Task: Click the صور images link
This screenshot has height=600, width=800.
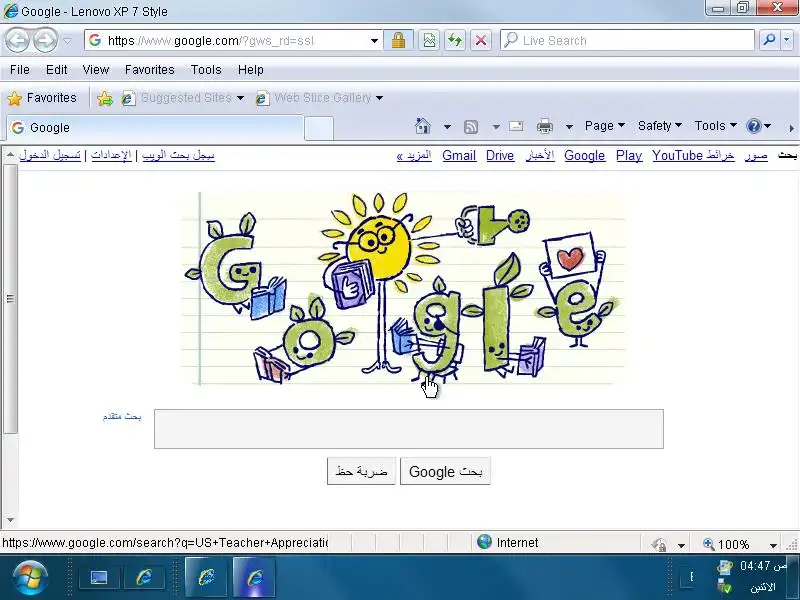Action: click(x=756, y=155)
